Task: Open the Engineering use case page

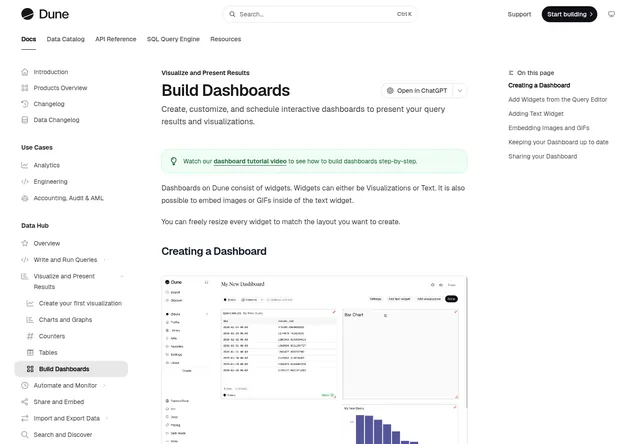Action: 50,182
